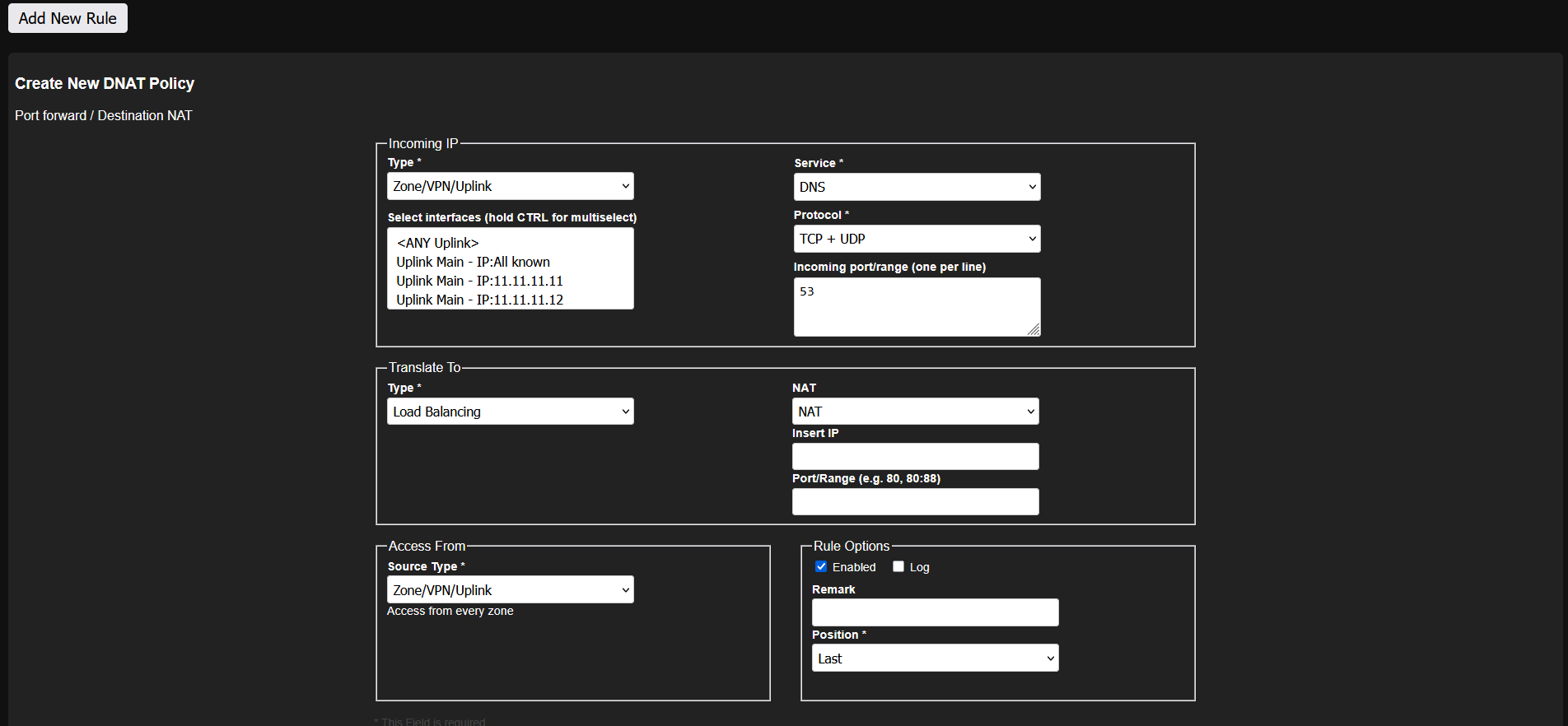
Task: Select Uplink Main - IP:All known interface
Action: coord(473,262)
